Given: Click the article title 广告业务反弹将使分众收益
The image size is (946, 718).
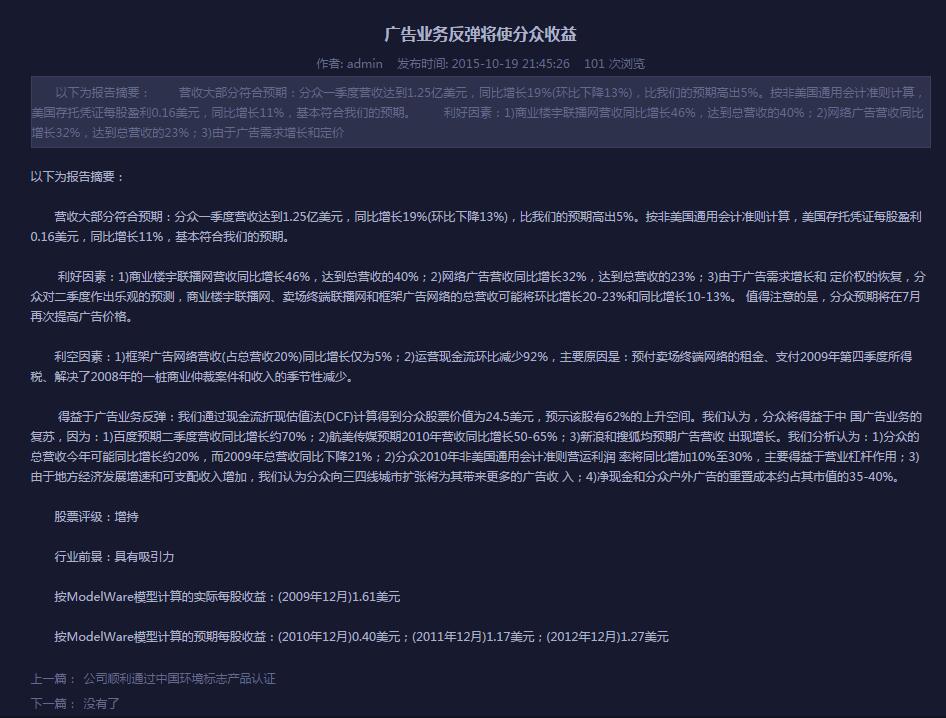Looking at the screenshot, I should tap(480, 34).
